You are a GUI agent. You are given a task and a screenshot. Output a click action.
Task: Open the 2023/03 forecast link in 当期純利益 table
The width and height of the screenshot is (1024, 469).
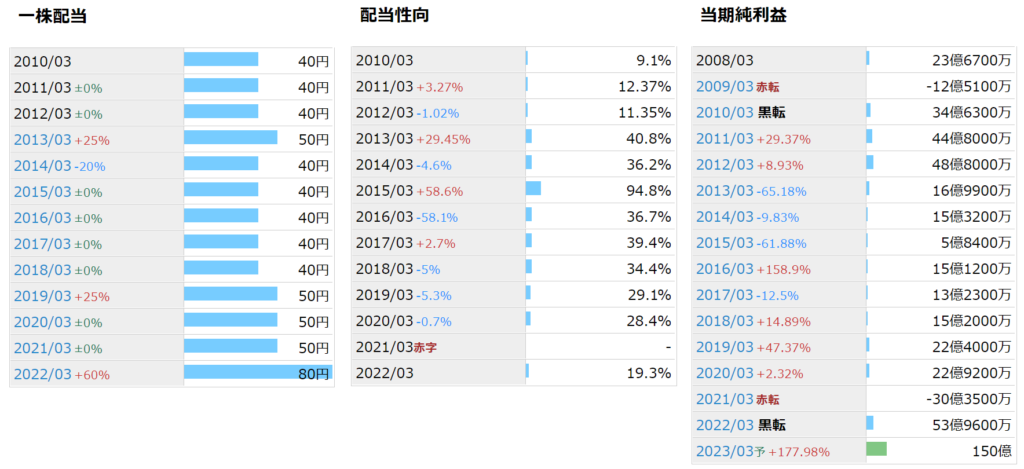point(725,451)
